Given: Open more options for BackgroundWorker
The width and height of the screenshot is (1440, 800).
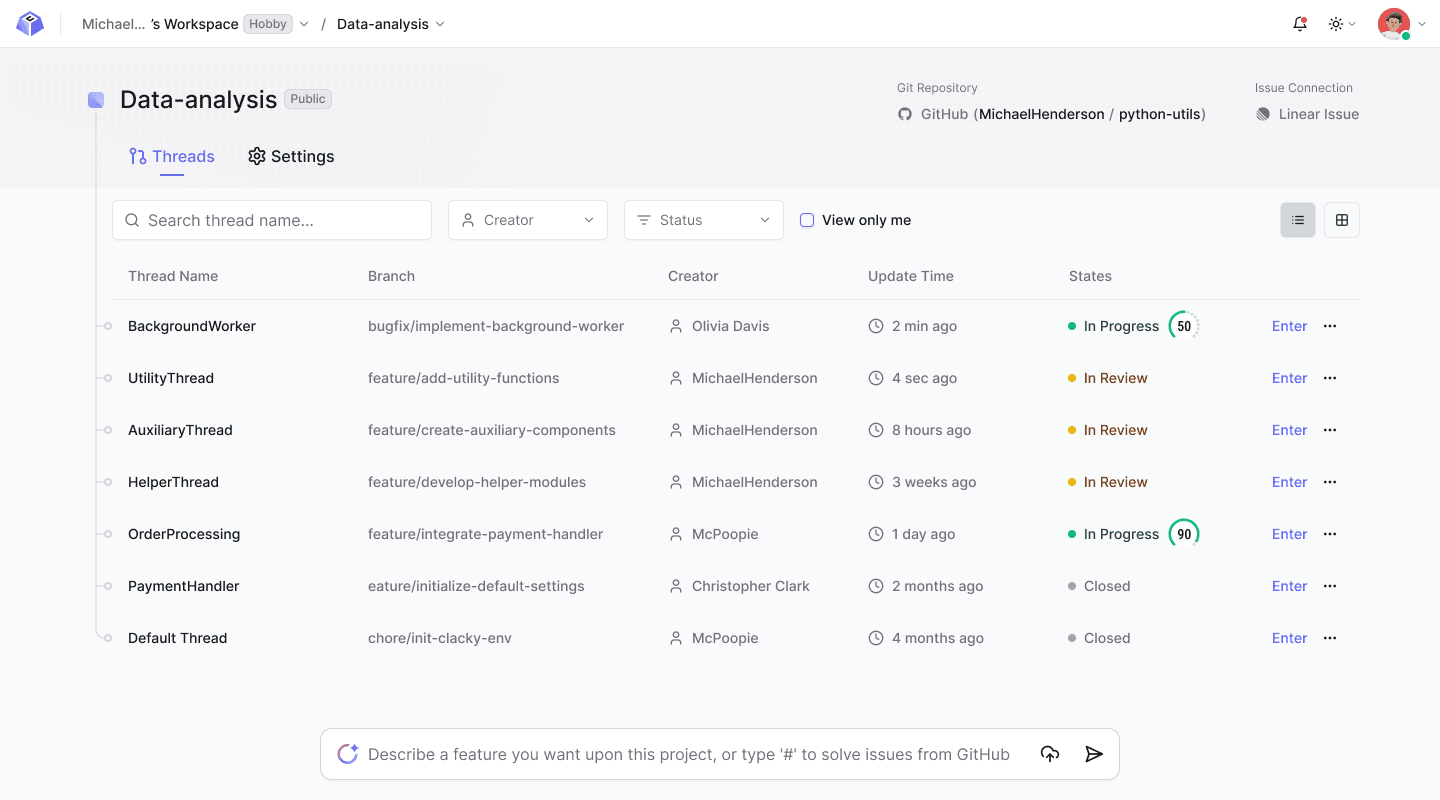Looking at the screenshot, I should tap(1330, 326).
